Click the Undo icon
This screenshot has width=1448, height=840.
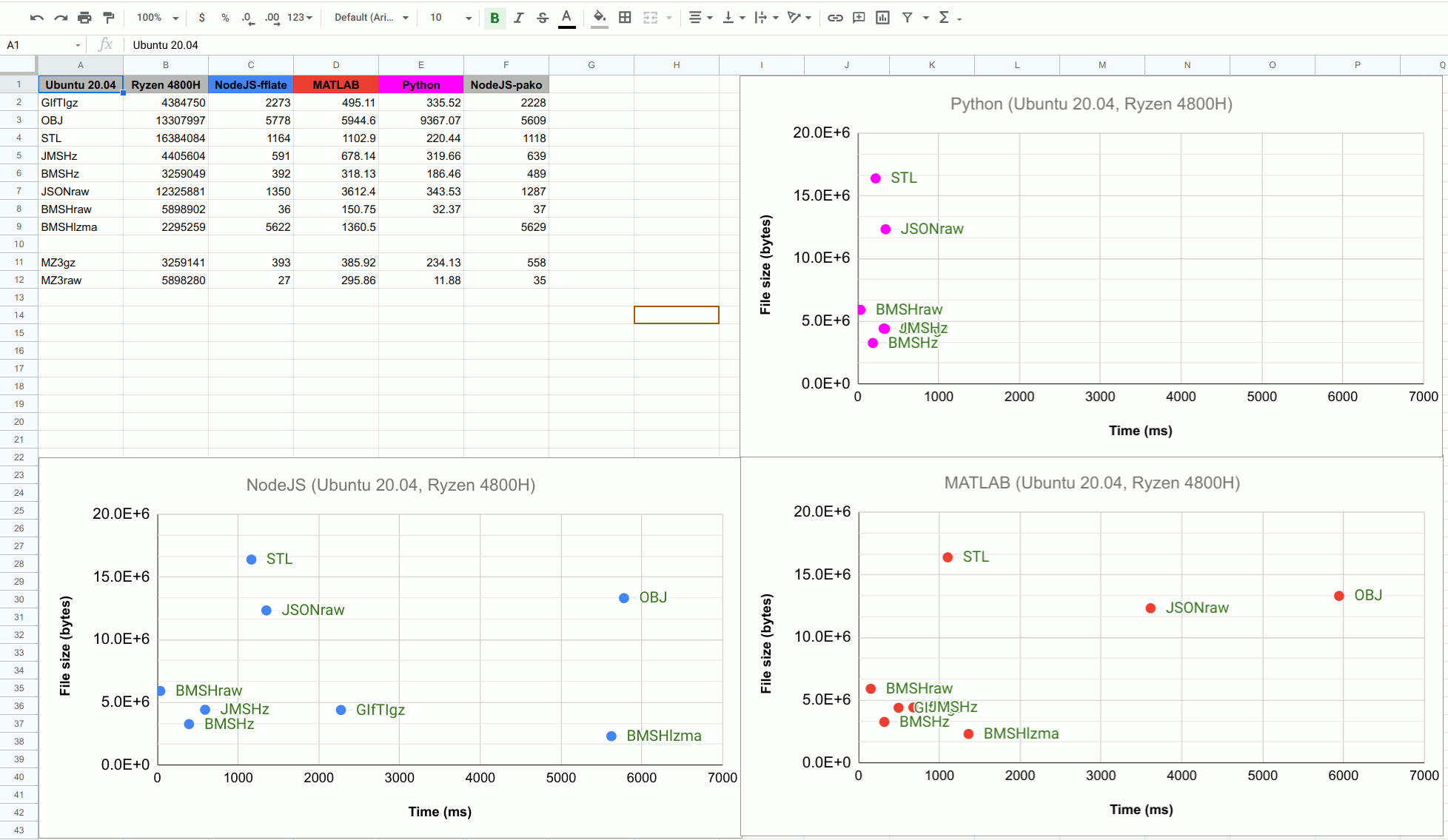(x=37, y=18)
